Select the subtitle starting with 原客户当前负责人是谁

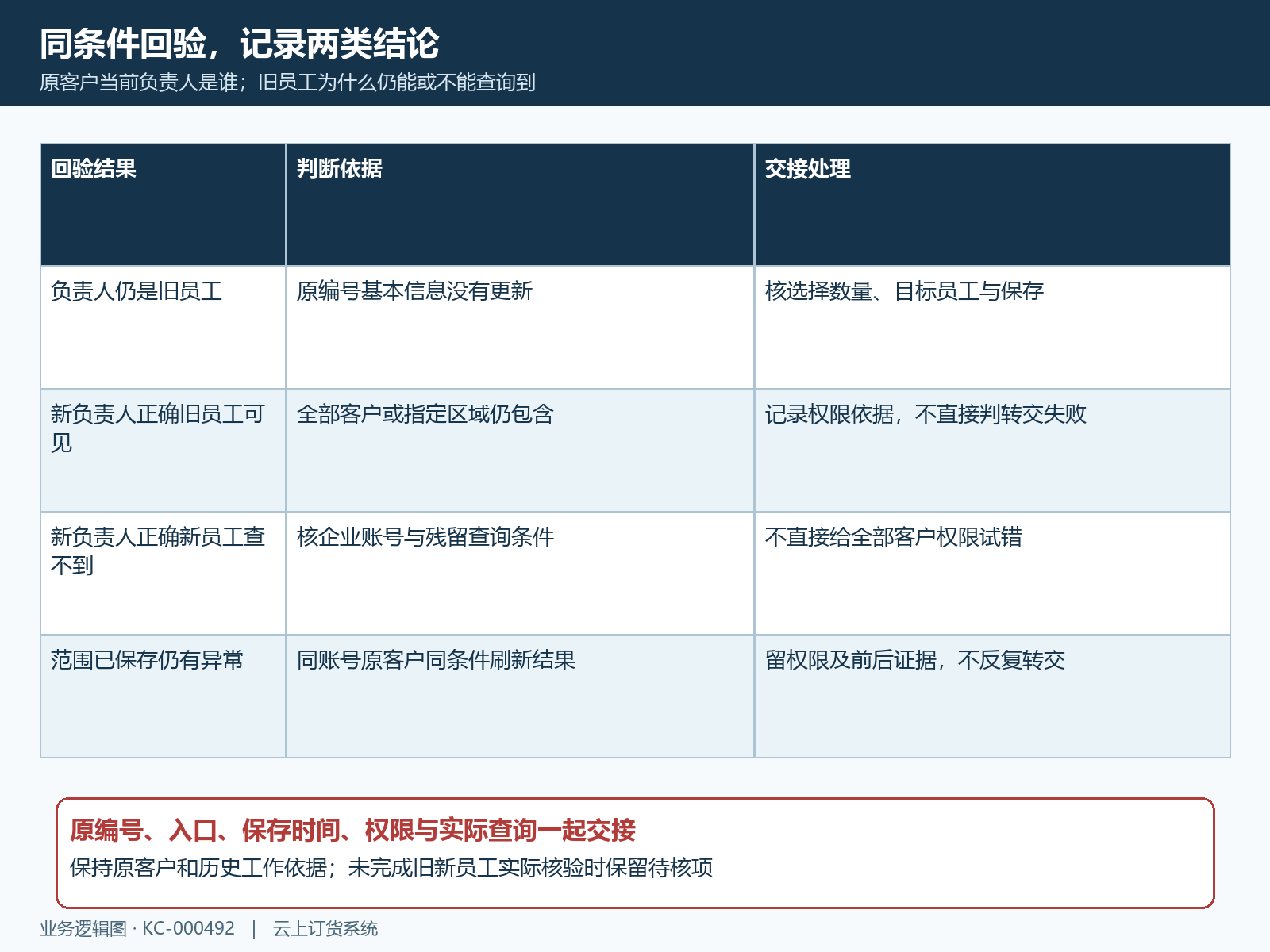click(287, 83)
